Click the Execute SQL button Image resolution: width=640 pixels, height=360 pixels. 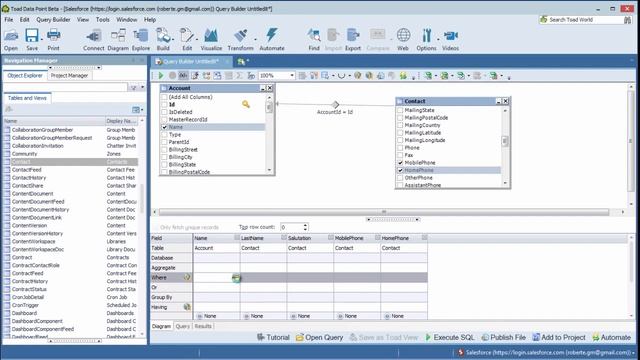pos(450,338)
